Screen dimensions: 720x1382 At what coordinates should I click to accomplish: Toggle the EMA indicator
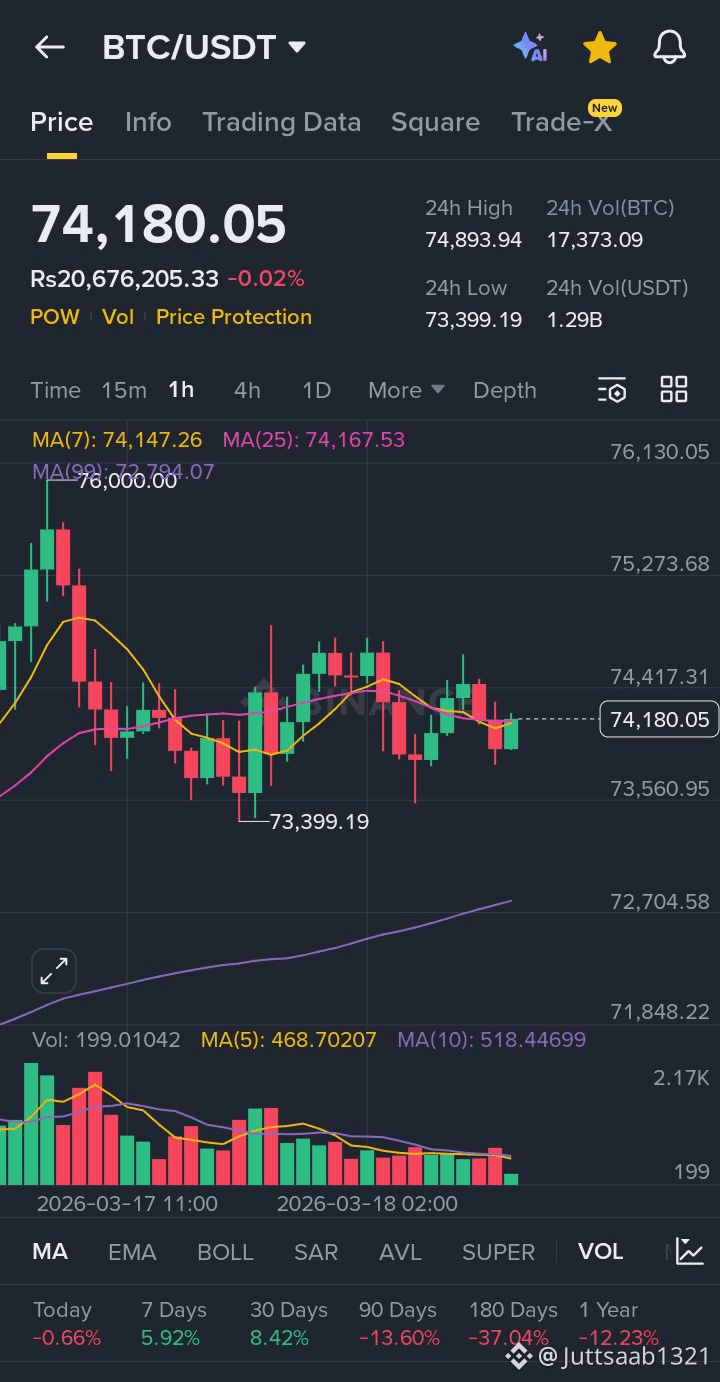132,1252
